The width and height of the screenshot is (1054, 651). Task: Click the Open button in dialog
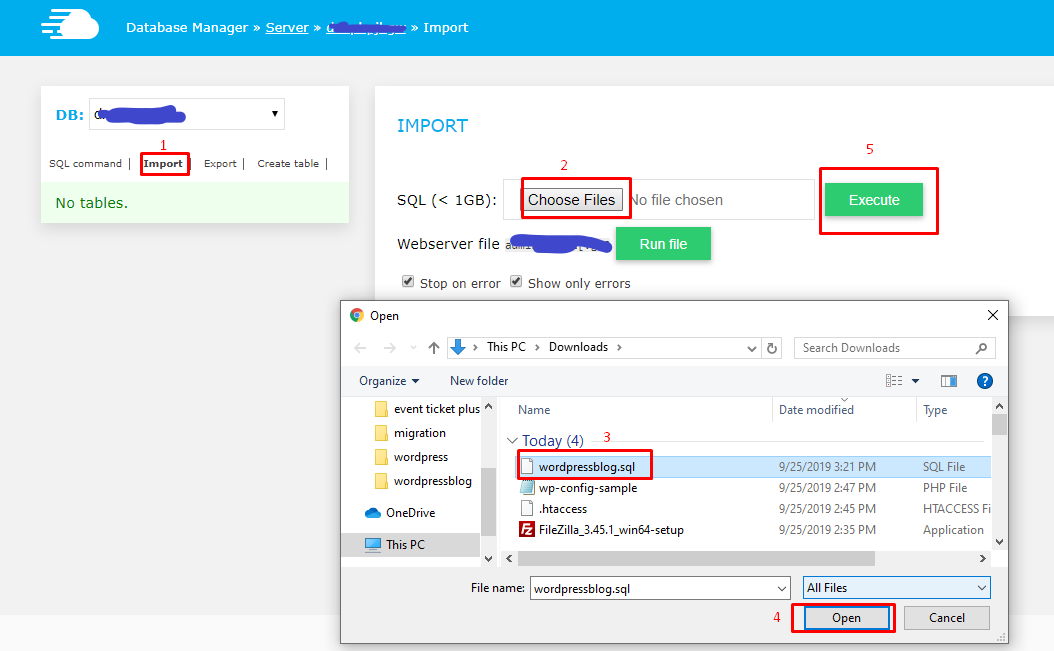(846, 618)
